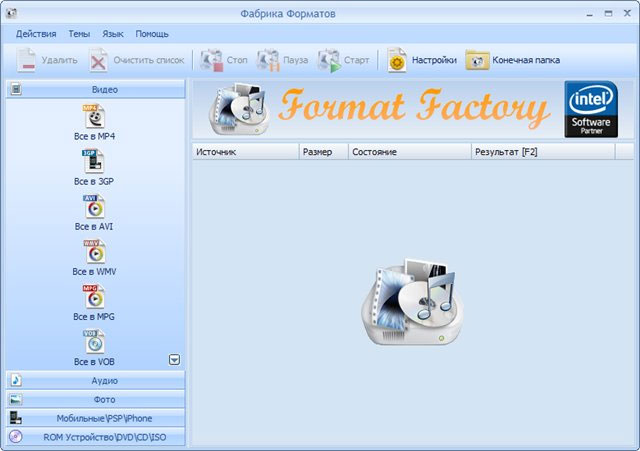Click the ROM disc icon
Screen dimensions: 640x451
(x=16, y=436)
